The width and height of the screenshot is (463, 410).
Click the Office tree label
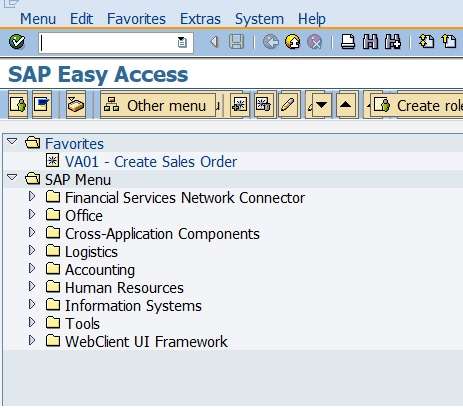click(84, 216)
